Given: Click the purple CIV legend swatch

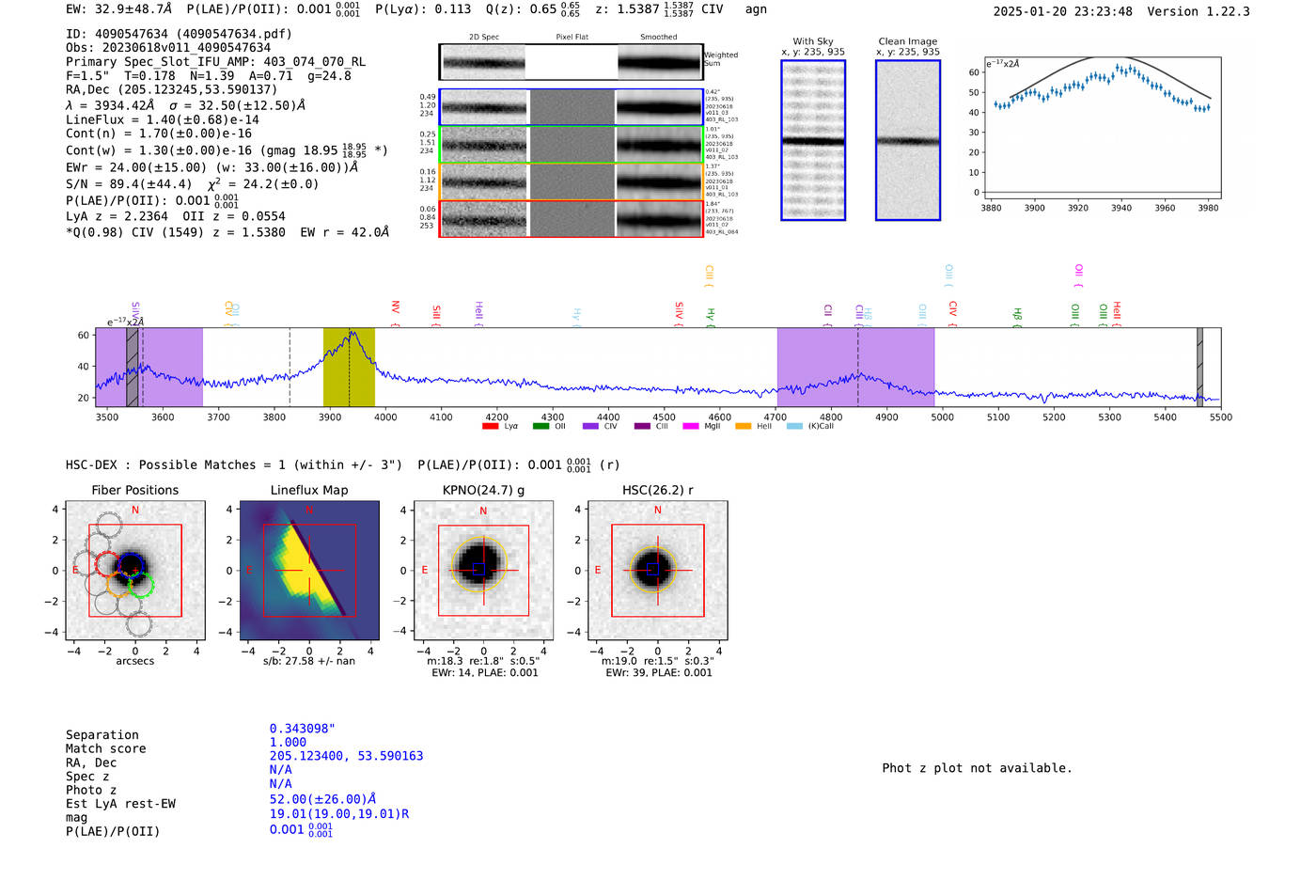Looking at the screenshot, I should [590, 426].
